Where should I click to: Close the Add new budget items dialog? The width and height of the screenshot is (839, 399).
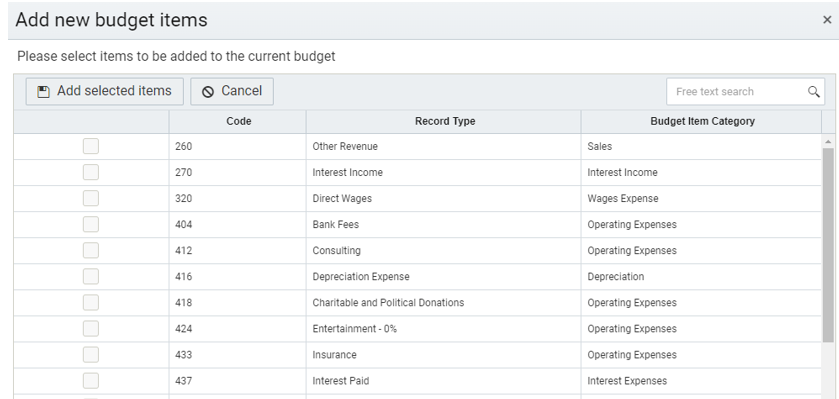[827, 20]
